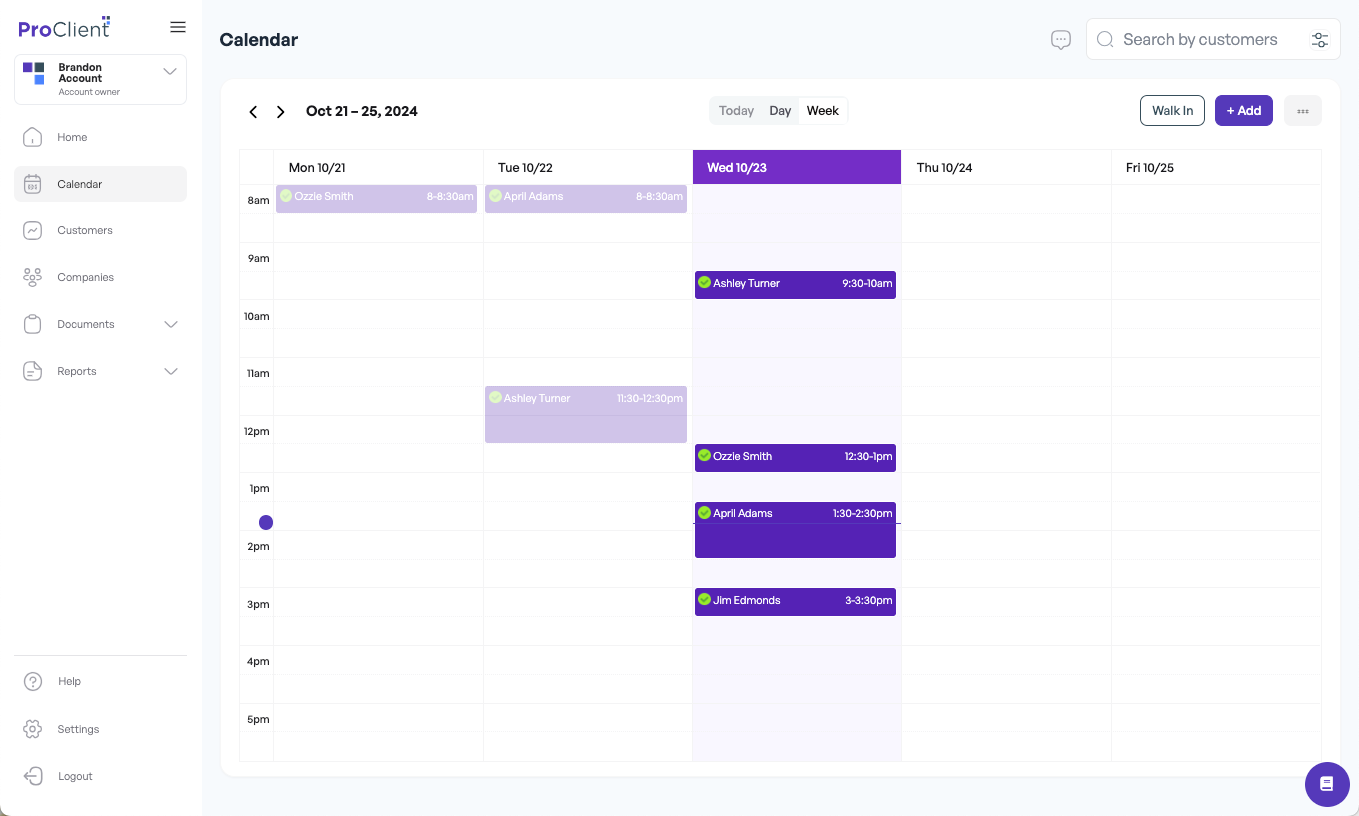Click the current time marker dot
The image size is (1359, 816).
point(266,522)
